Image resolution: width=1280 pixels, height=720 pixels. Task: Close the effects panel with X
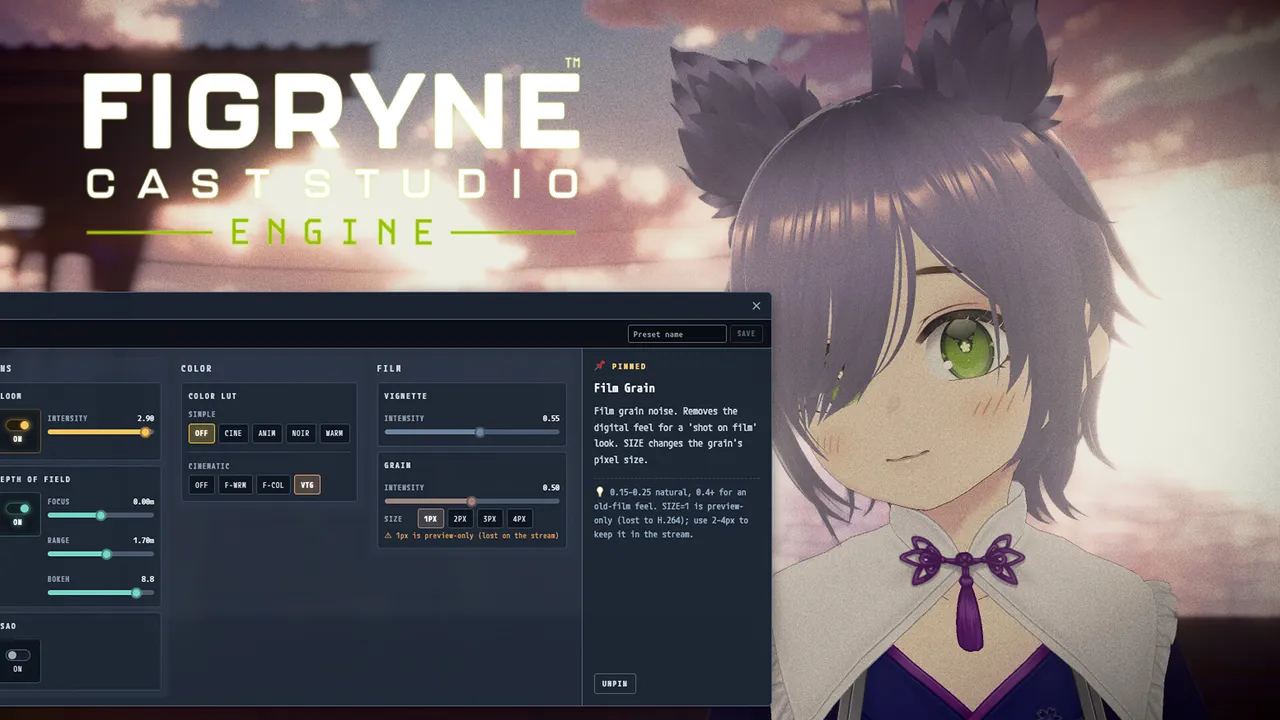tap(756, 306)
